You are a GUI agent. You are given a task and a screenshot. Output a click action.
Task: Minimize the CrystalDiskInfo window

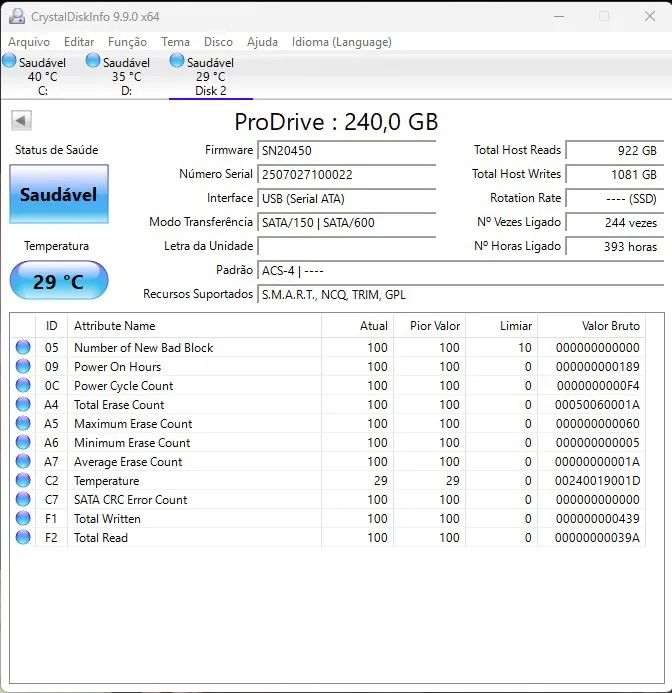[559, 17]
